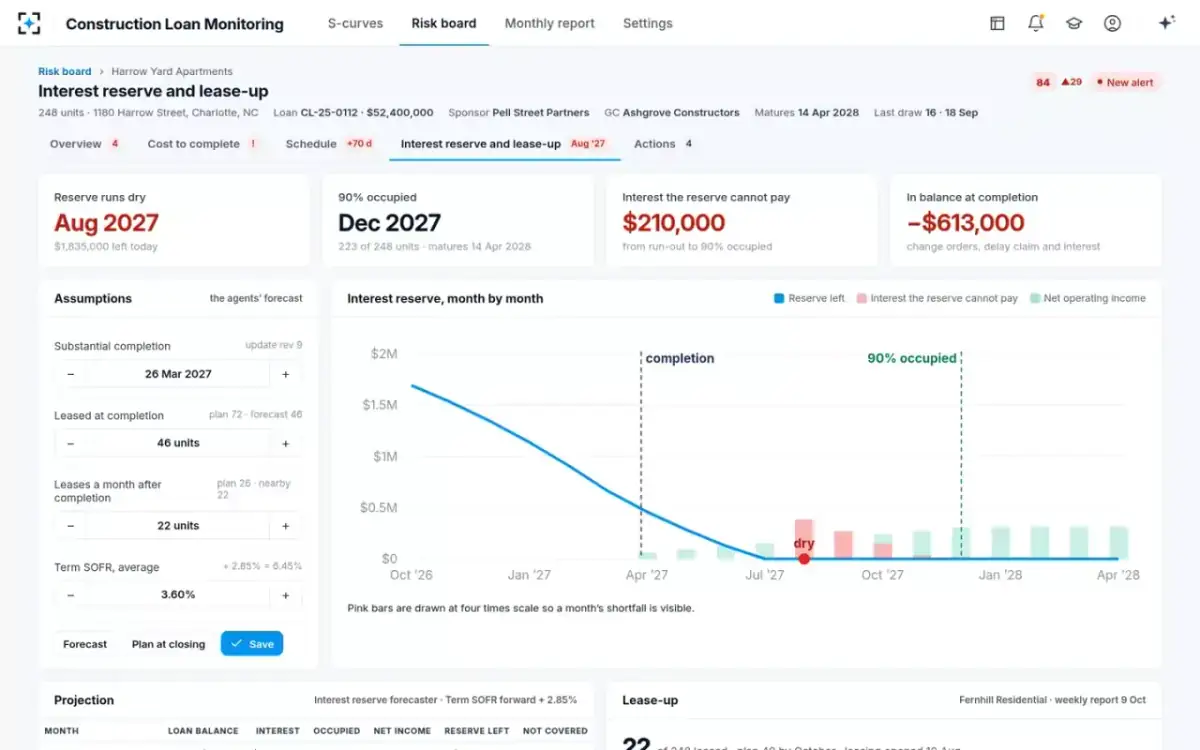The height and width of the screenshot is (750, 1200).
Task: Click the 22 units field
Action: [178, 526]
